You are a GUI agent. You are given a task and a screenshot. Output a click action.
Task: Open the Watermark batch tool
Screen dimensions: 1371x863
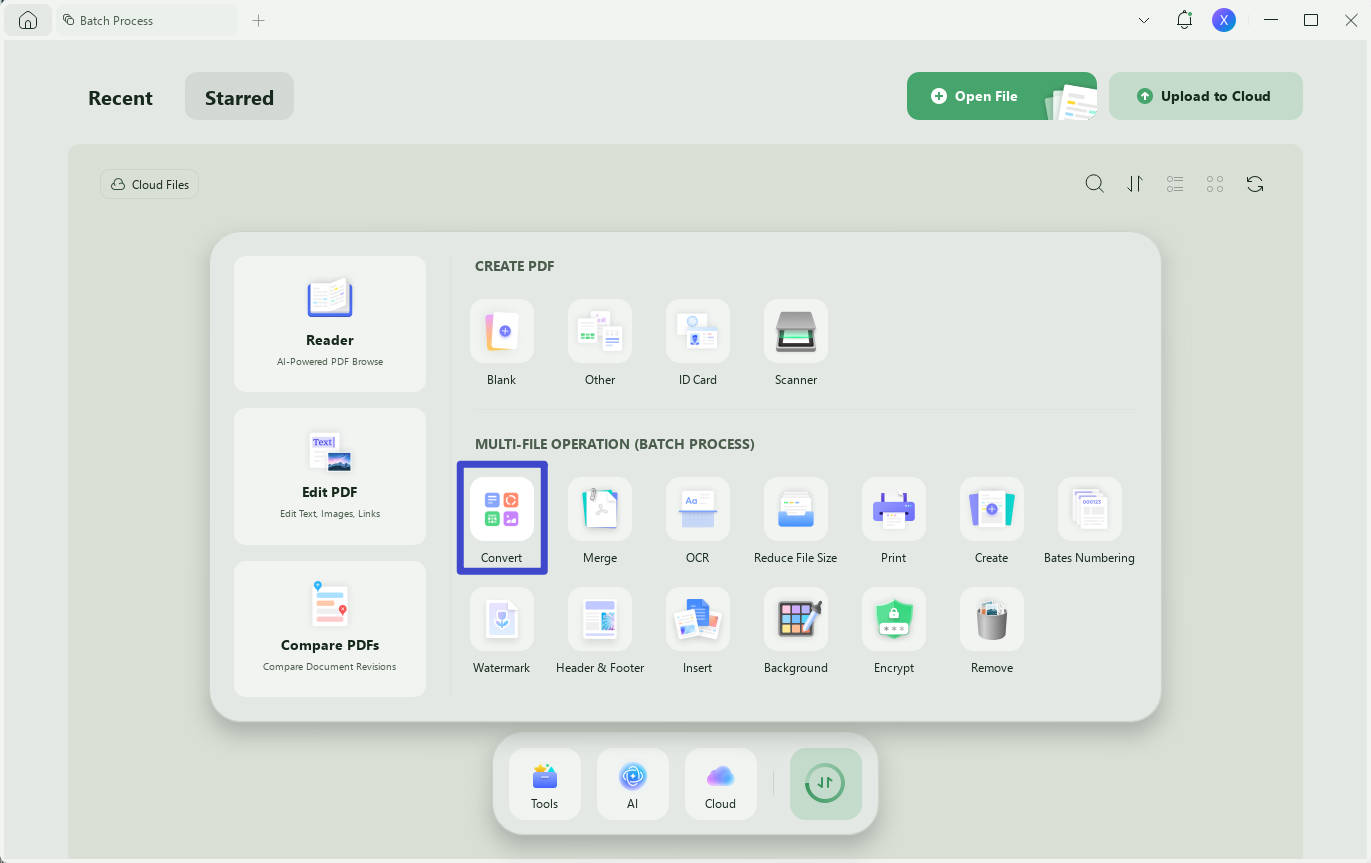pos(502,630)
